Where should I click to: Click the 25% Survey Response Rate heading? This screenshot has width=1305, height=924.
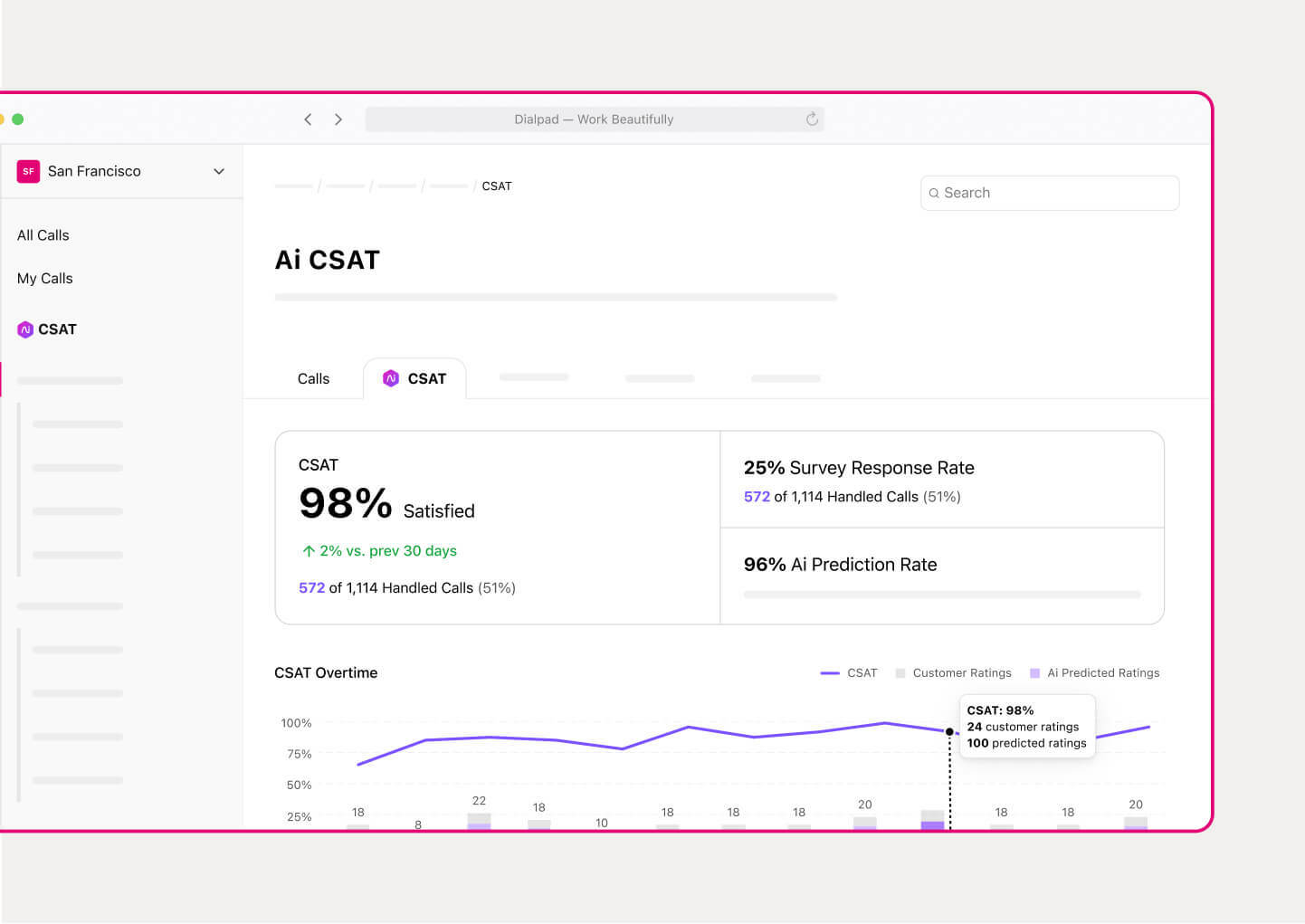pos(859,468)
